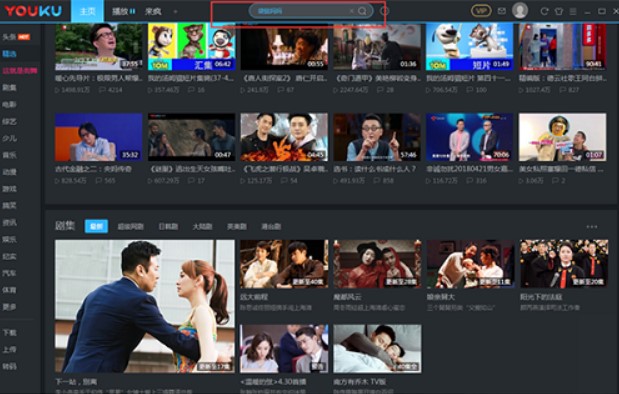
Task: Clear the search box with the X icon
Action: click(351, 11)
